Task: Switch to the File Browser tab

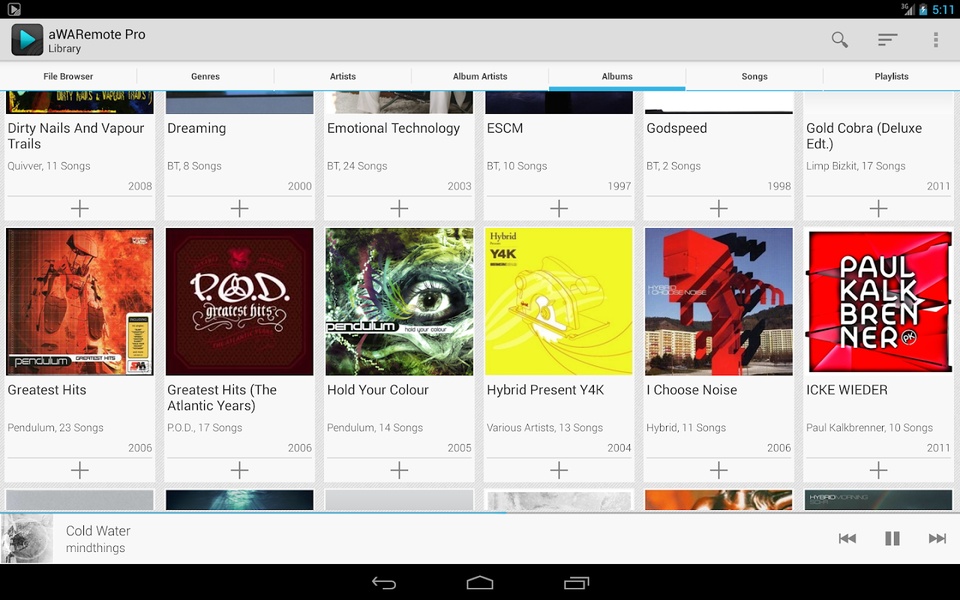Action: 68,77
